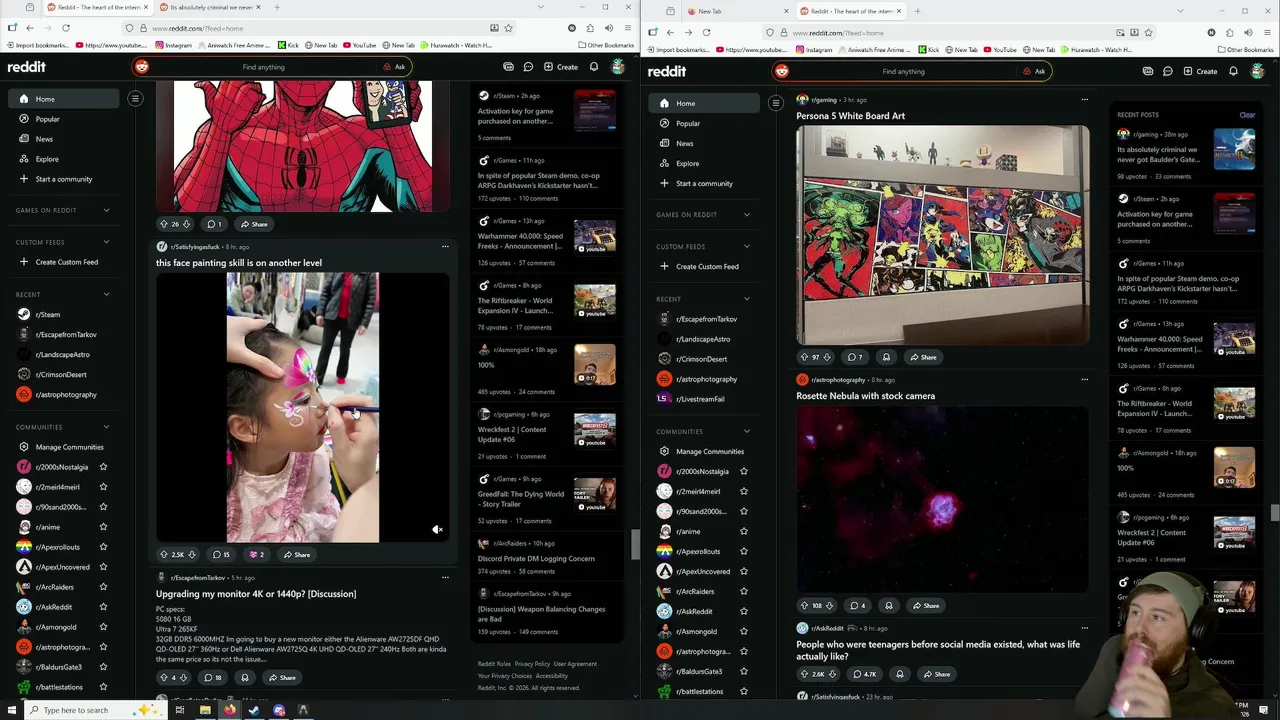Open the Reddit Rules footer link
The height and width of the screenshot is (720, 1280).
click(494, 664)
